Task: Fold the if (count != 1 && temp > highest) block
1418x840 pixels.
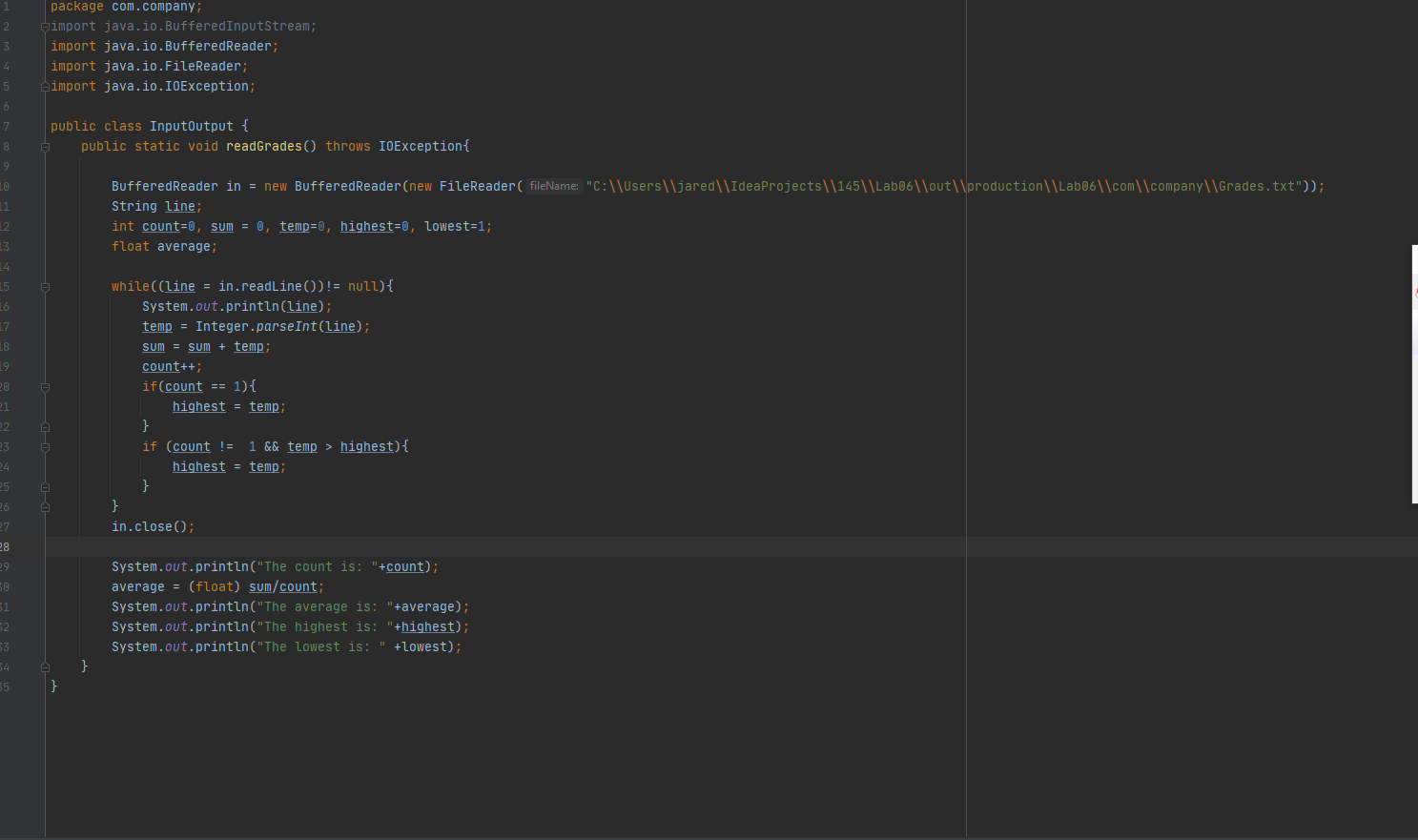Action: (45, 447)
